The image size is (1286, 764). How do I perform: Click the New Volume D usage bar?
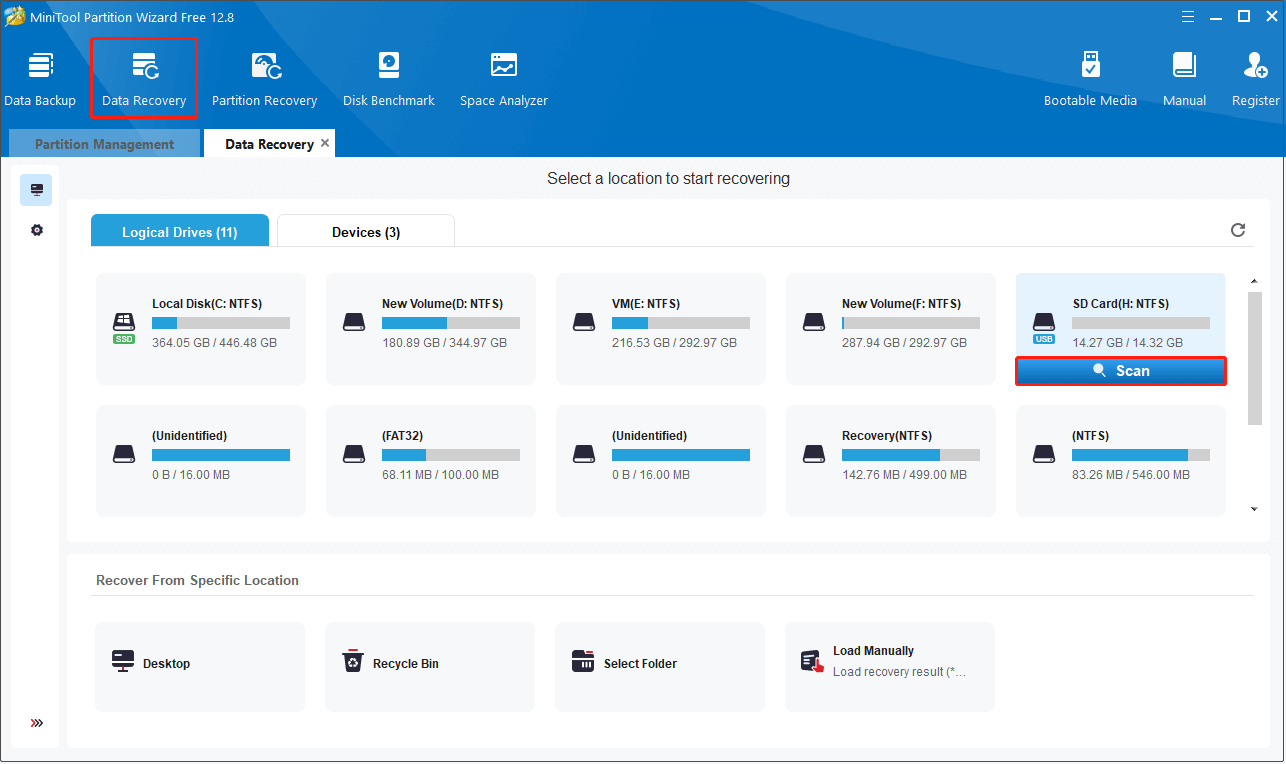click(x=451, y=323)
